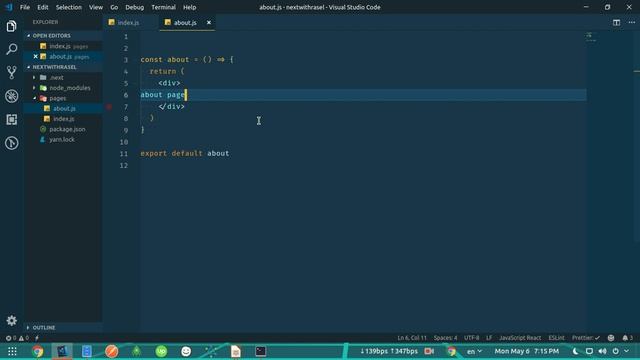
Task: Close the about.js editor tab
Action: [x=209, y=22]
